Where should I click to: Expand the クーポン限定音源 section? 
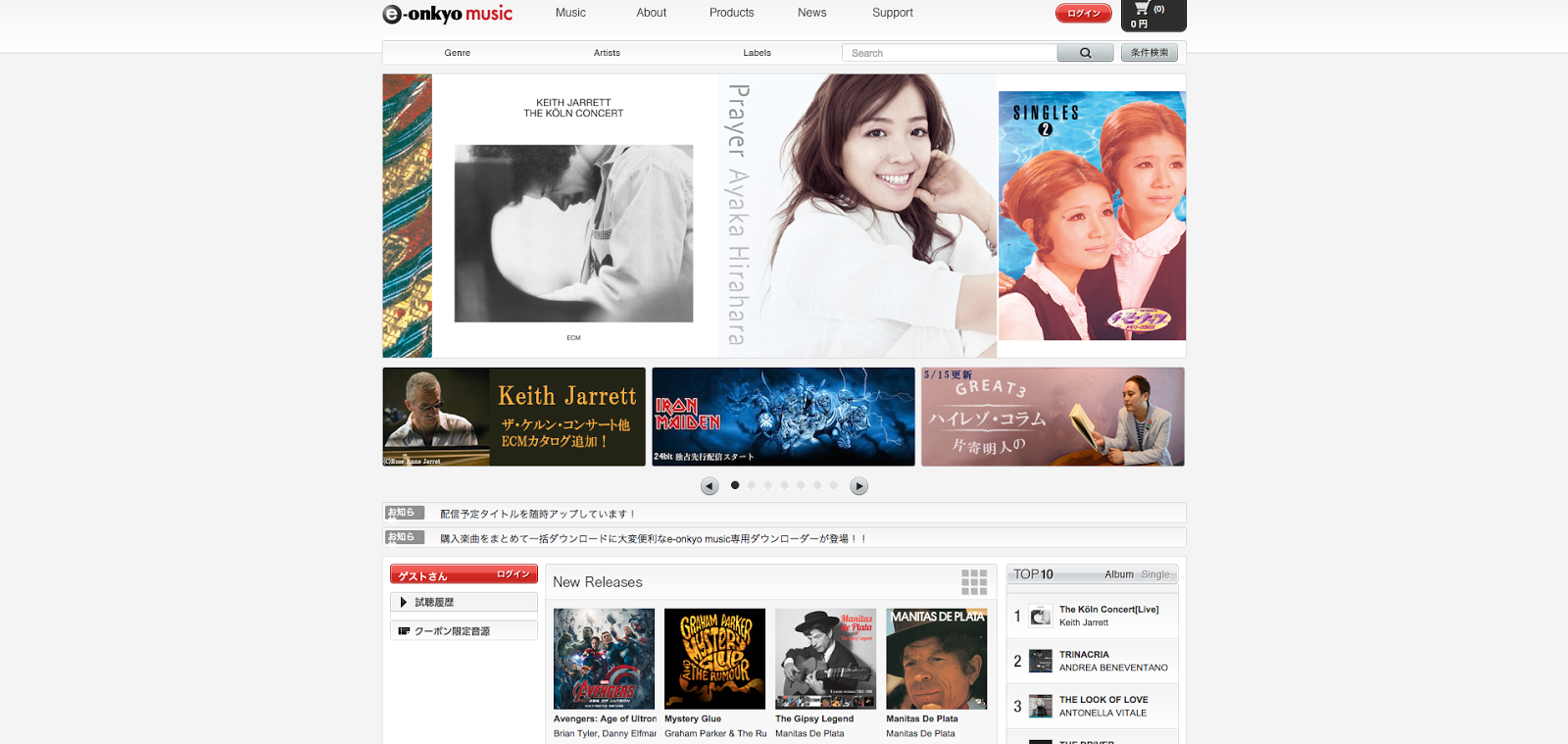464,631
